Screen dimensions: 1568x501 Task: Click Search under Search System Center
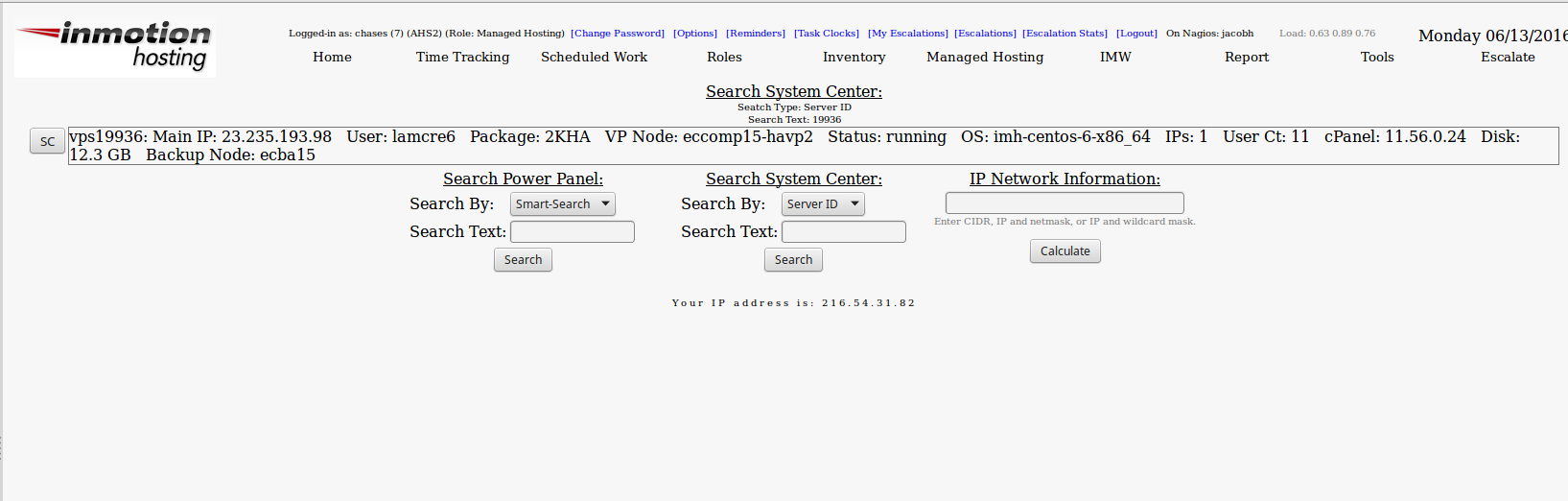pos(793,260)
